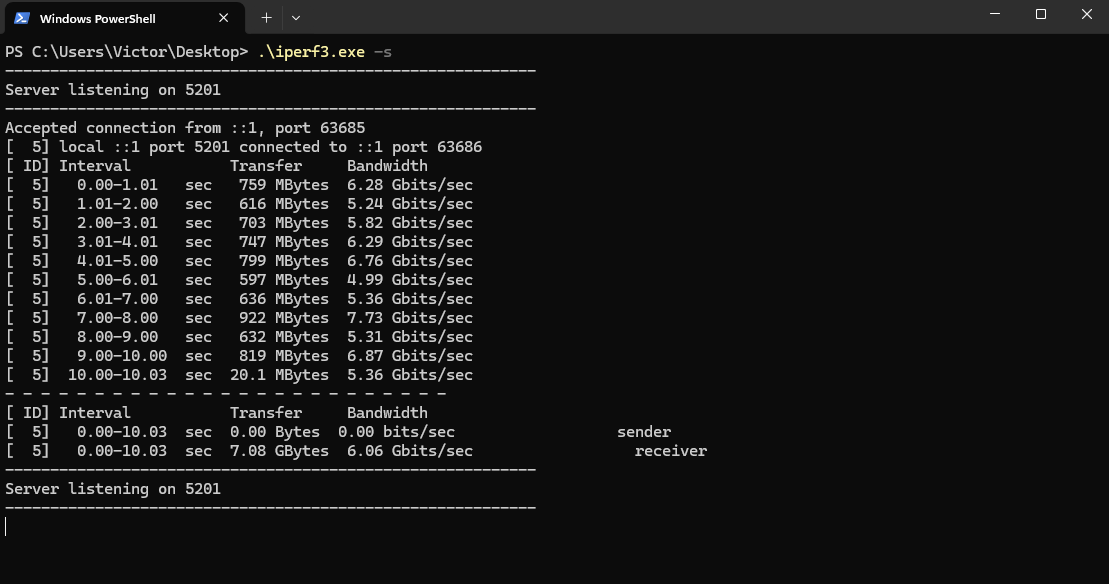Minimize the terminal window
The height and width of the screenshot is (584, 1109).
click(x=995, y=15)
